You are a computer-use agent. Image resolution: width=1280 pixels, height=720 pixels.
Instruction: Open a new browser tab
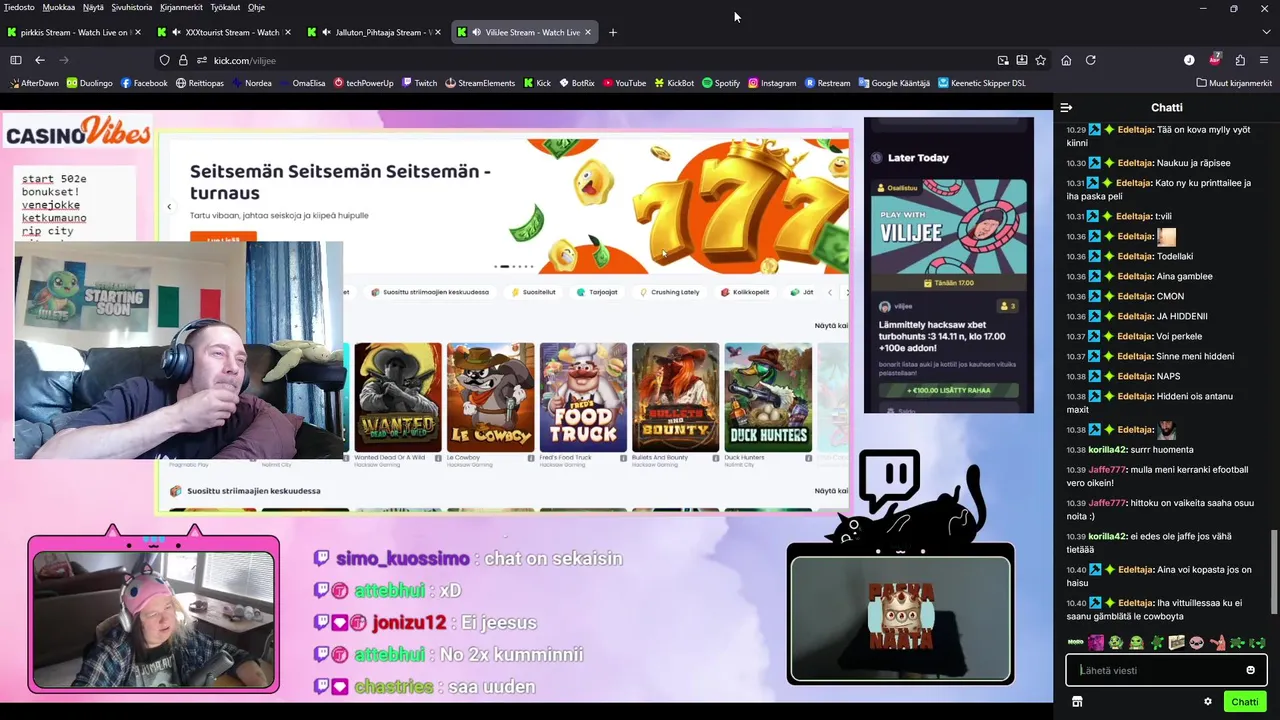[x=613, y=32]
